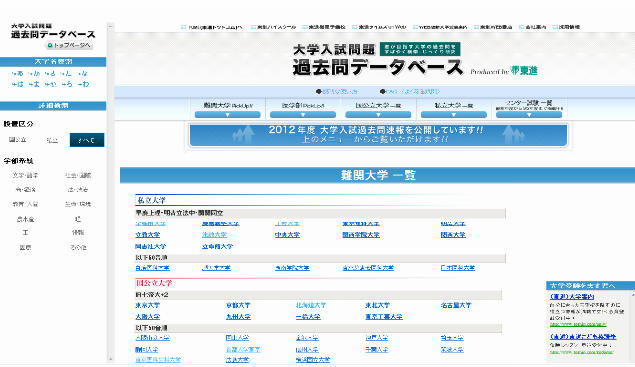Open the 国公立大学一覧 menu label
Screen dimensions: 635x367
(378, 105)
